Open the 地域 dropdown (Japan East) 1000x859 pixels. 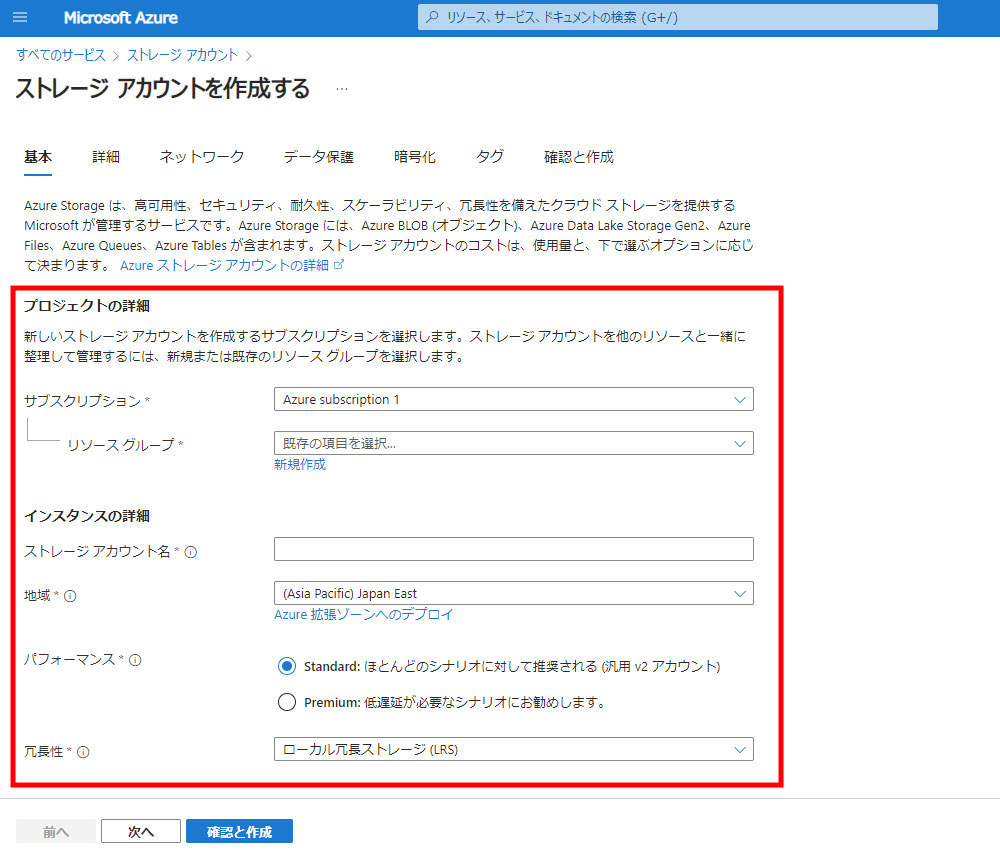pyautogui.click(x=513, y=593)
